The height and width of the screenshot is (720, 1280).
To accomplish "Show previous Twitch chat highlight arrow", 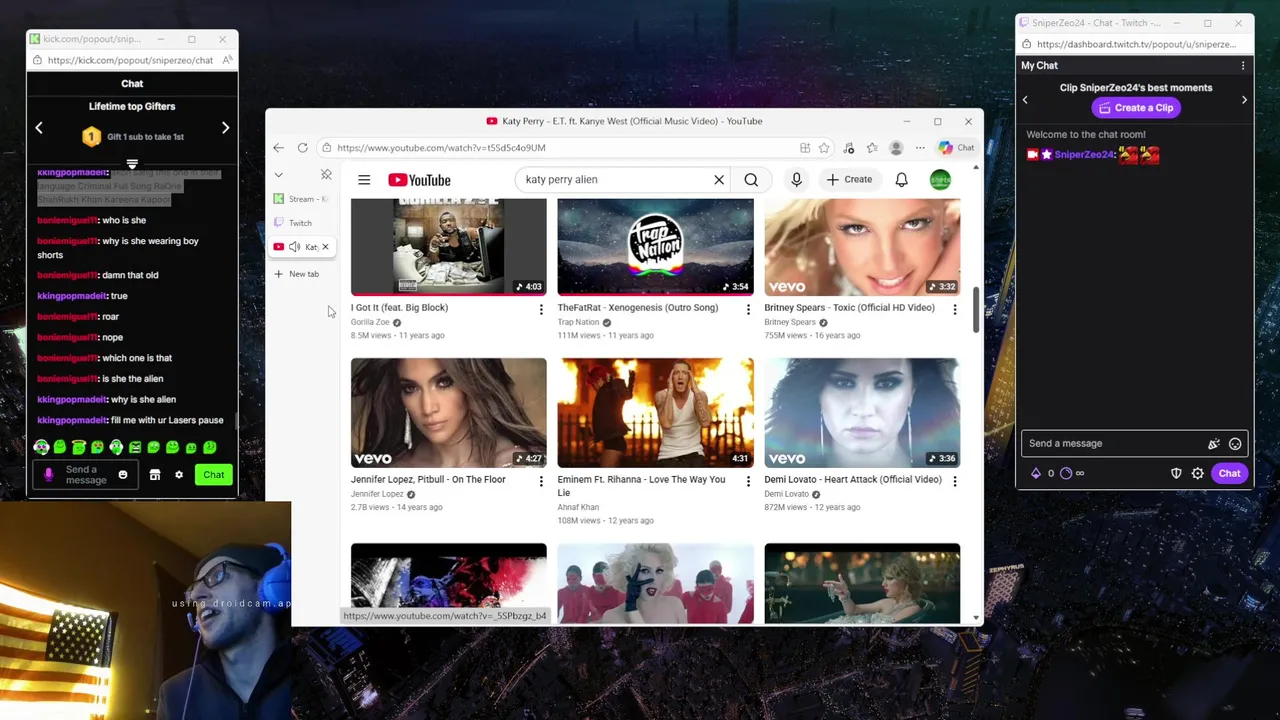I will point(1025,100).
